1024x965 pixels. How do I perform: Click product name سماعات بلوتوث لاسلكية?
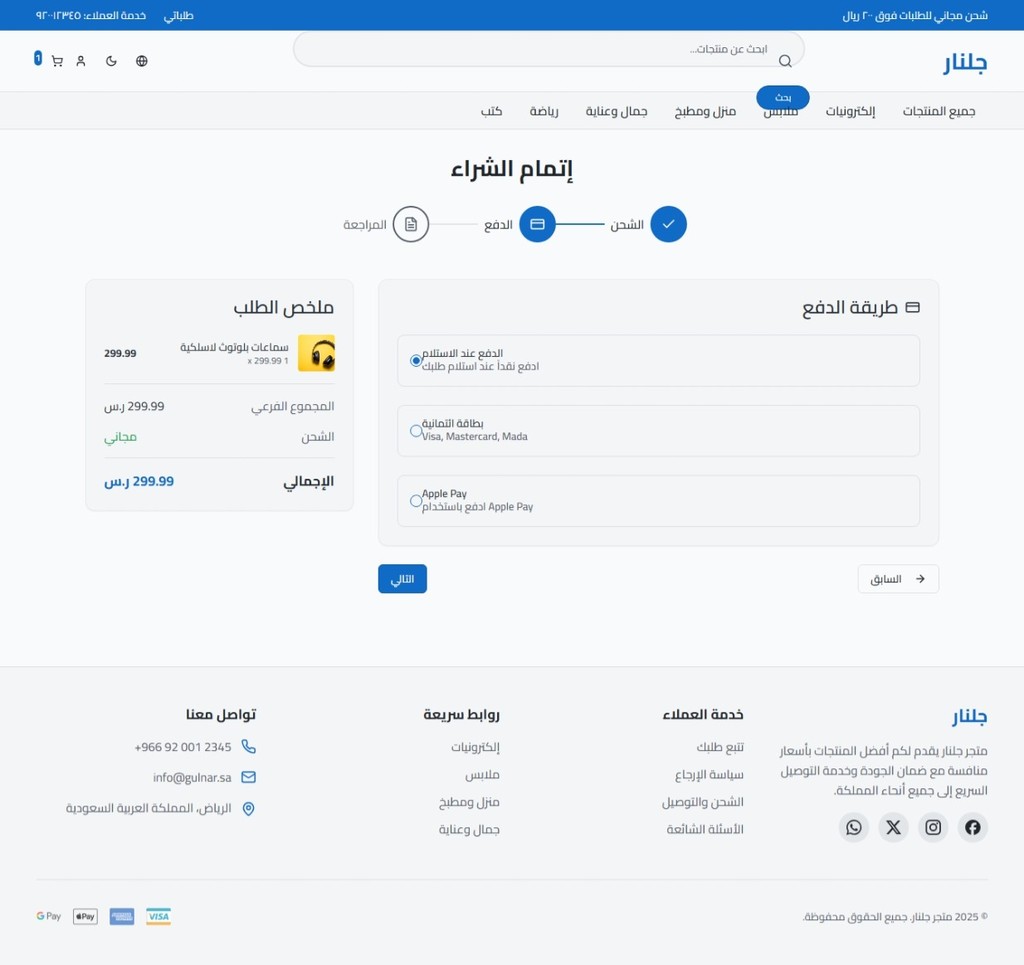[234, 347]
